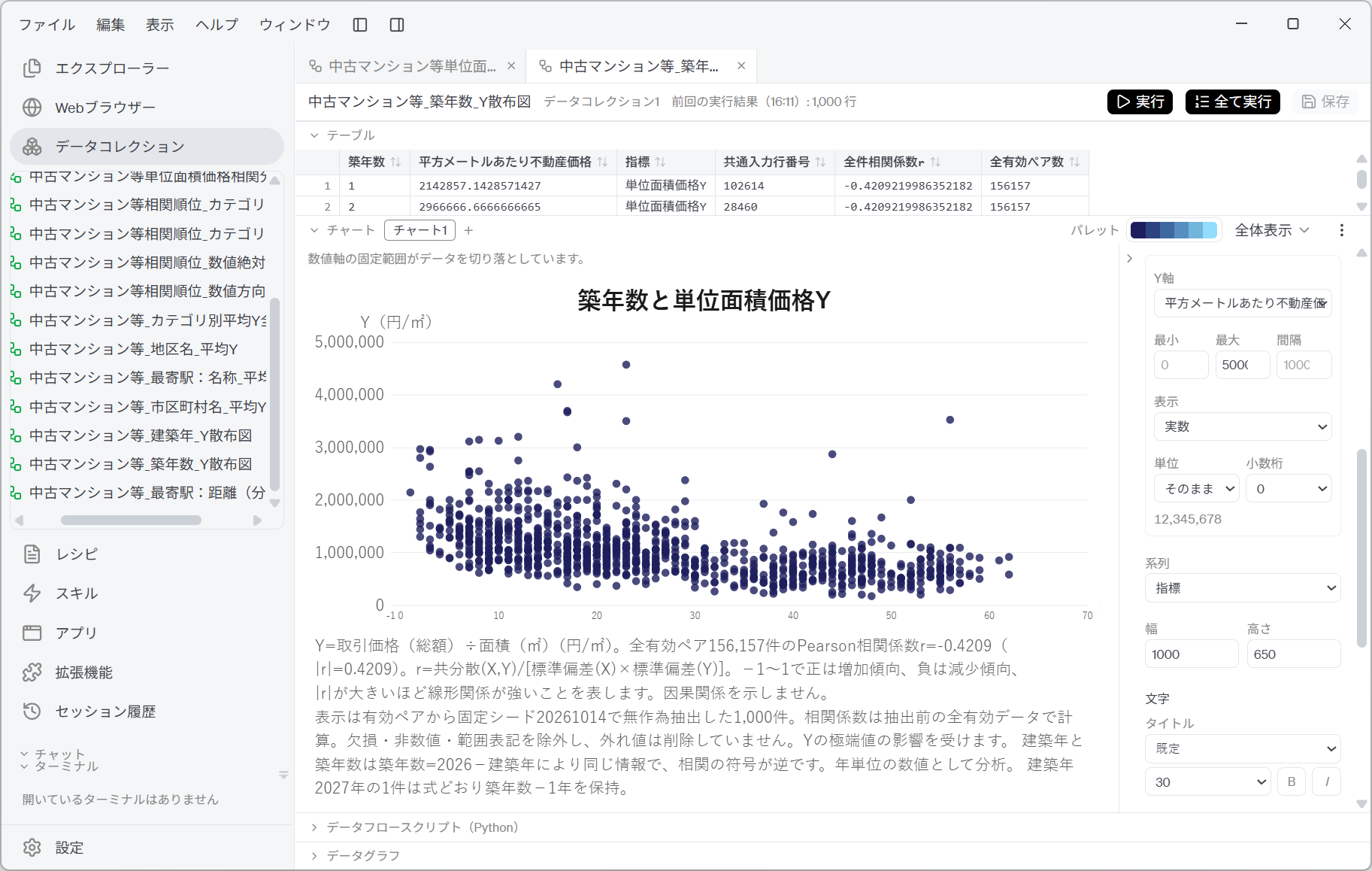
Task: Toggle the left sidebar layout icon
Action: 360,25
